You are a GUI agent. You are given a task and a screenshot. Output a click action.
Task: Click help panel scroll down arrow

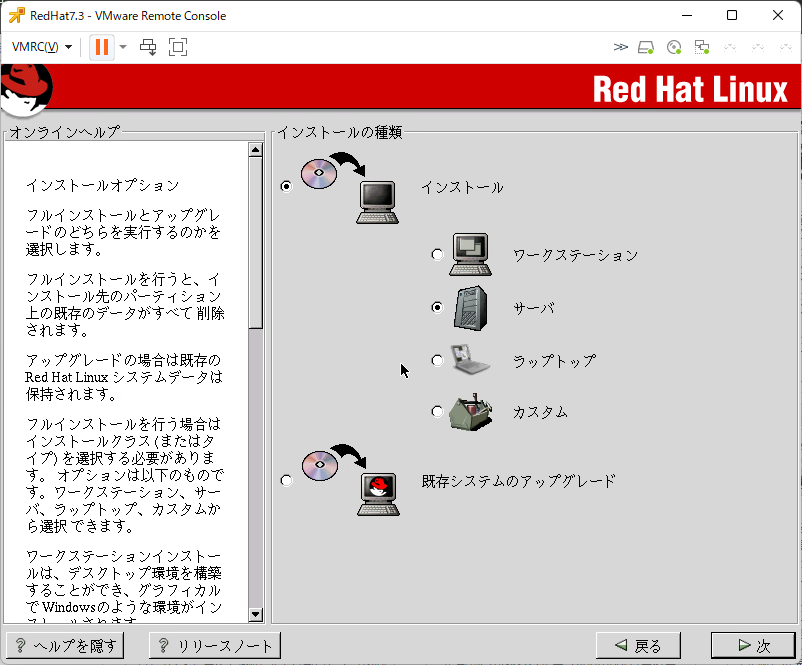pos(256,614)
